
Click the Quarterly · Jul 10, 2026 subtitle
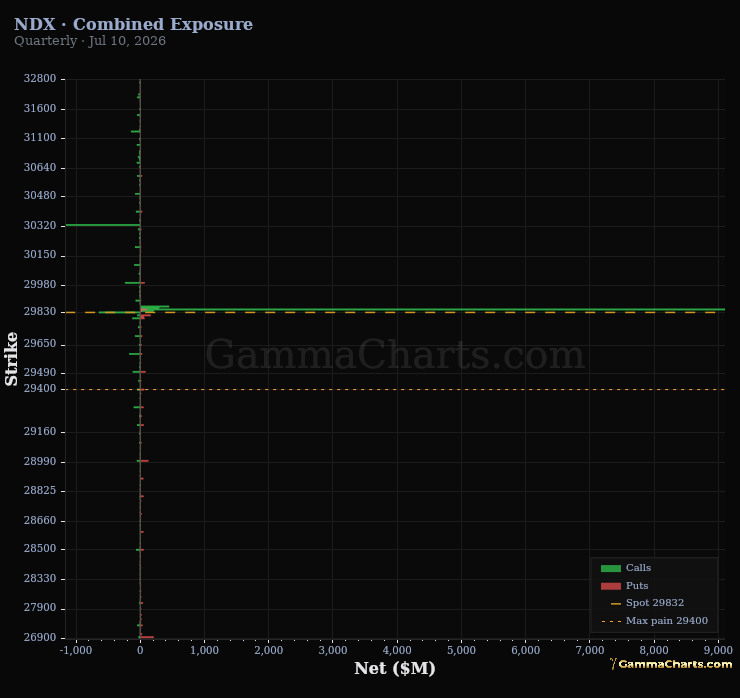click(x=90, y=41)
